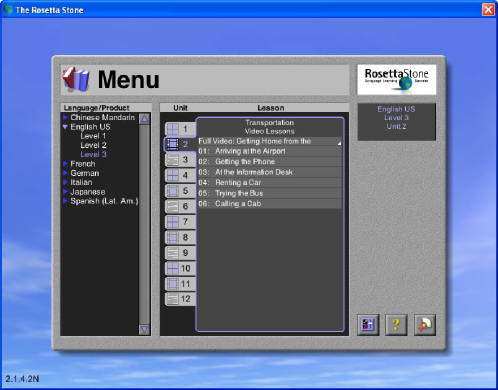This screenshot has height=390, width=498.
Task: Click the yellow question mark help button
Action: click(396, 324)
